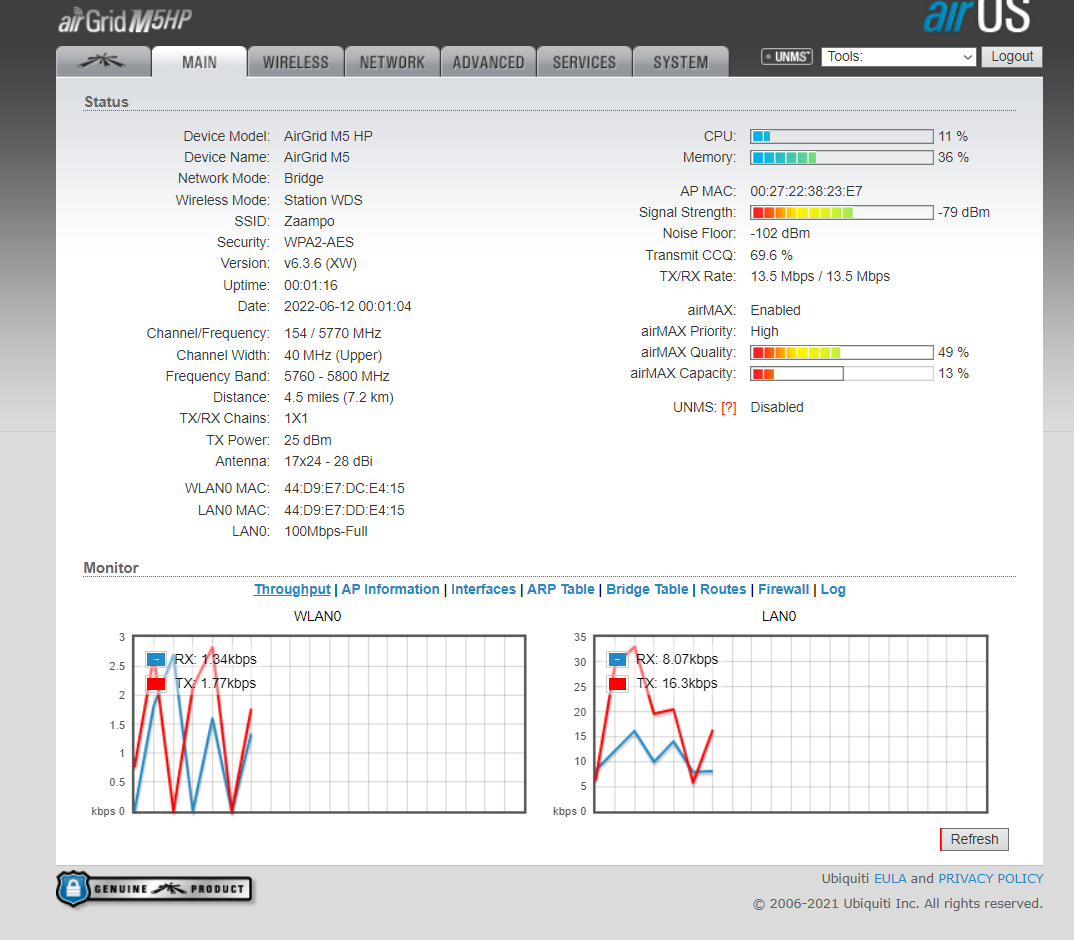Open the Log link

pyautogui.click(x=833, y=589)
